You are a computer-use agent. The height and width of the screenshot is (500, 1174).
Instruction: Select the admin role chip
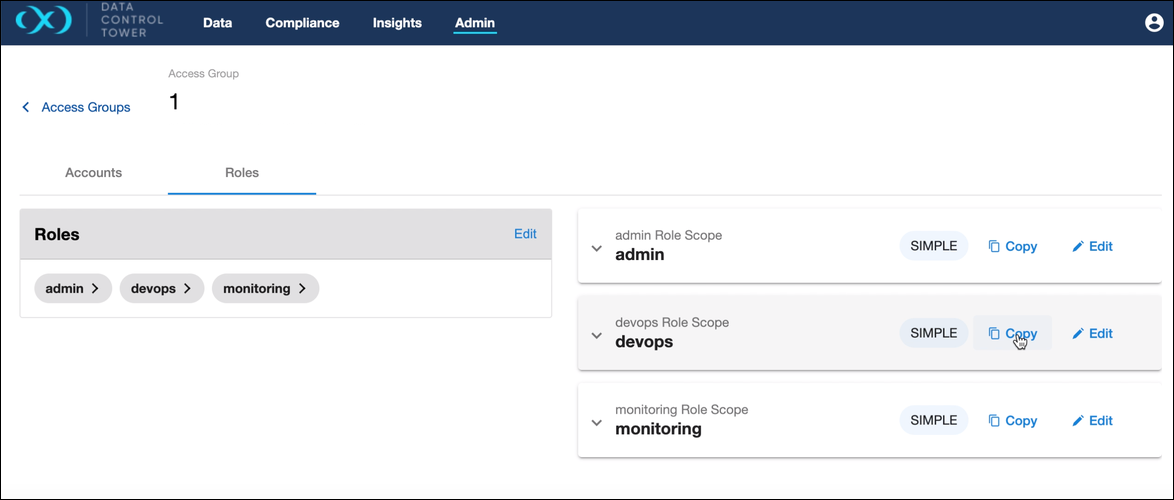click(x=72, y=289)
